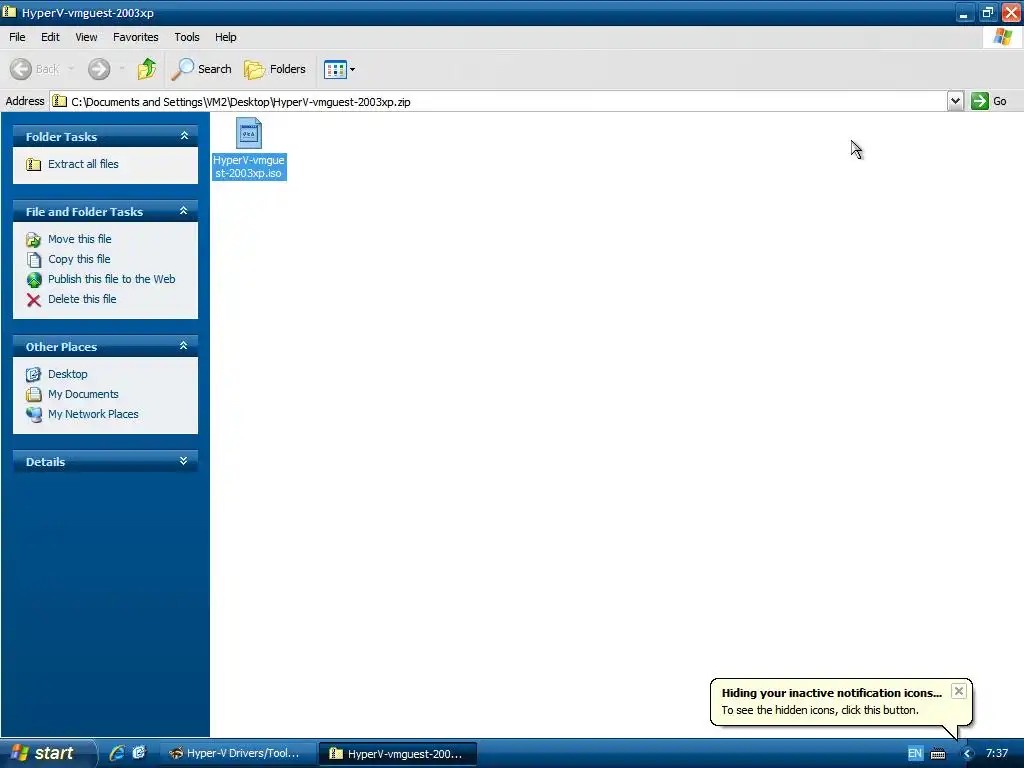The height and width of the screenshot is (768, 1024).
Task: Click the keyboard tray icon
Action: [x=938, y=754]
